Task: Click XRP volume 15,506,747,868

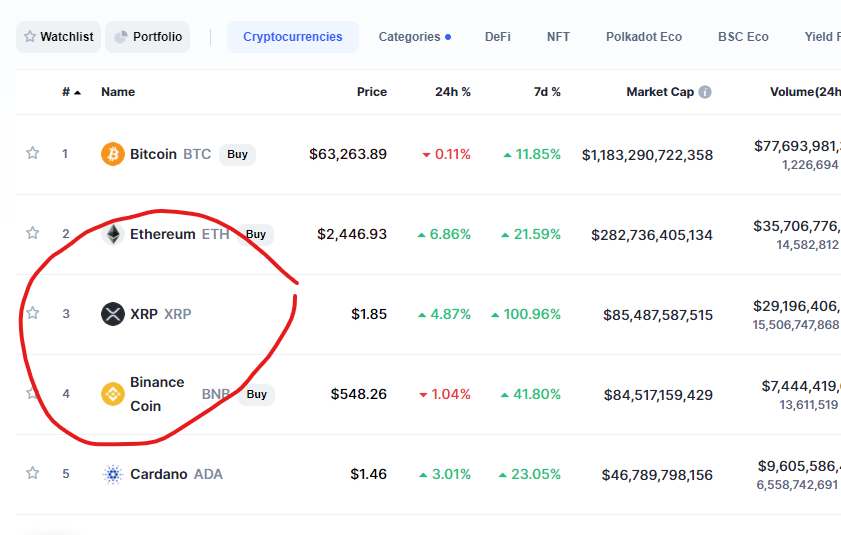Action: 796,325
